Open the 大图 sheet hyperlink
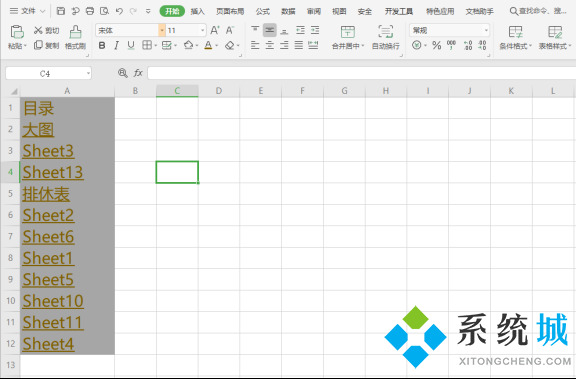The width and height of the screenshot is (576, 379). [38, 130]
